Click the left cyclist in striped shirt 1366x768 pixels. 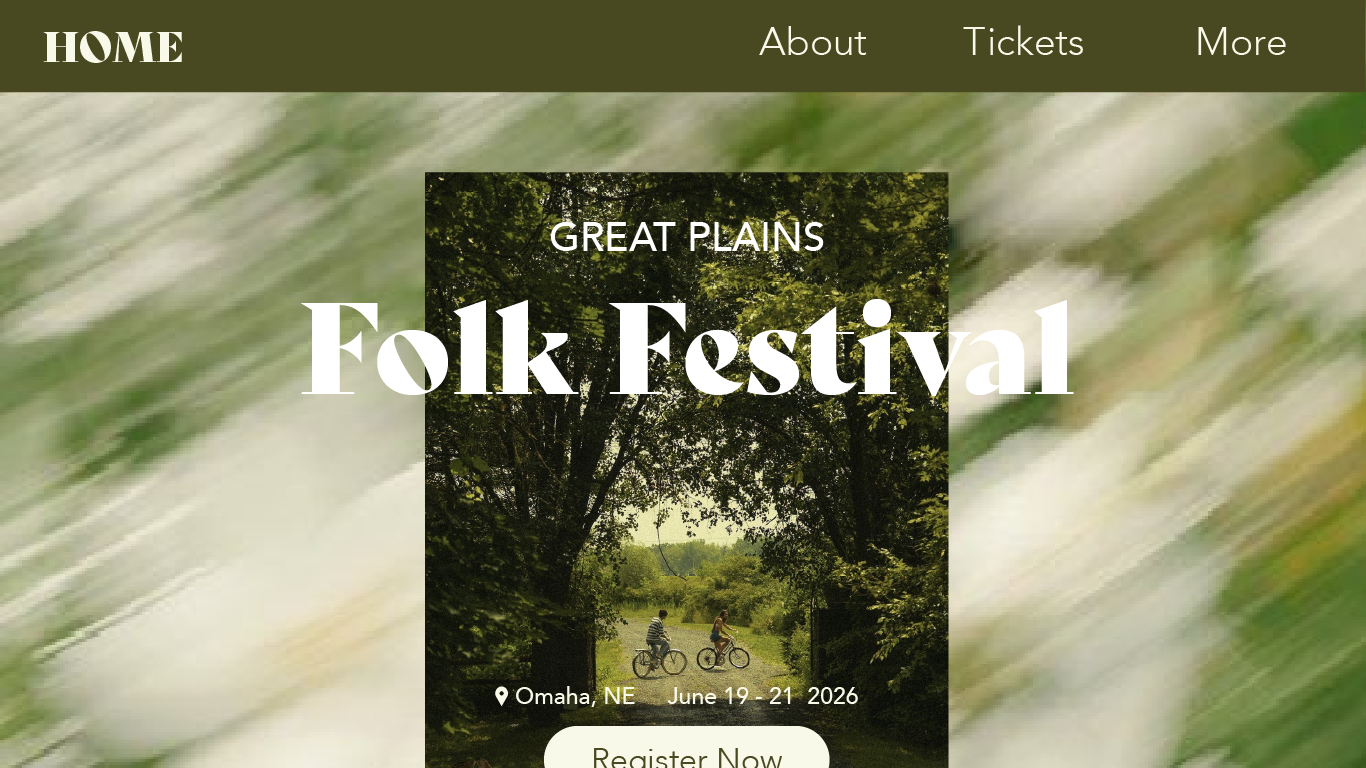tap(656, 643)
